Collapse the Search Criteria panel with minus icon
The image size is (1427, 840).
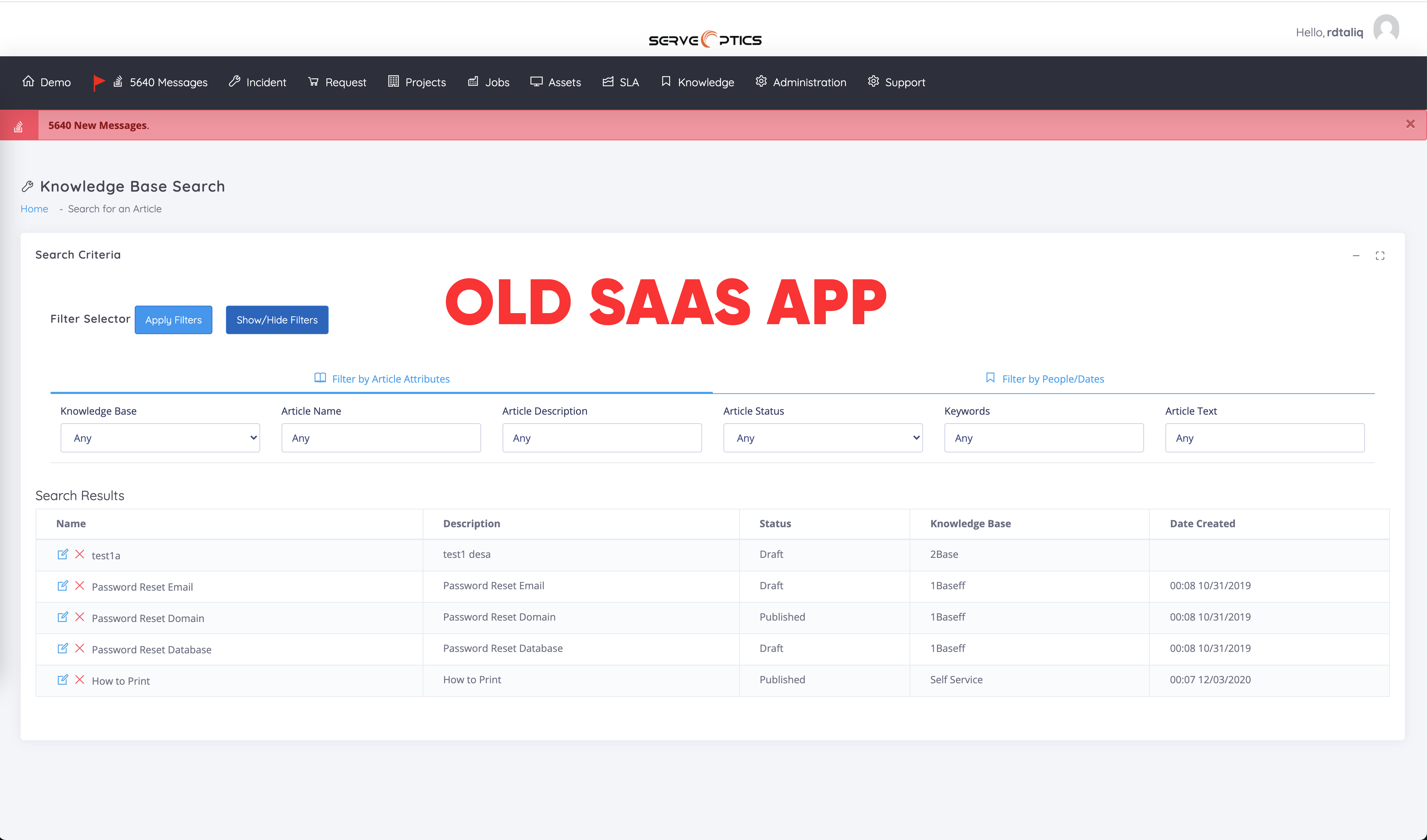point(1356,256)
